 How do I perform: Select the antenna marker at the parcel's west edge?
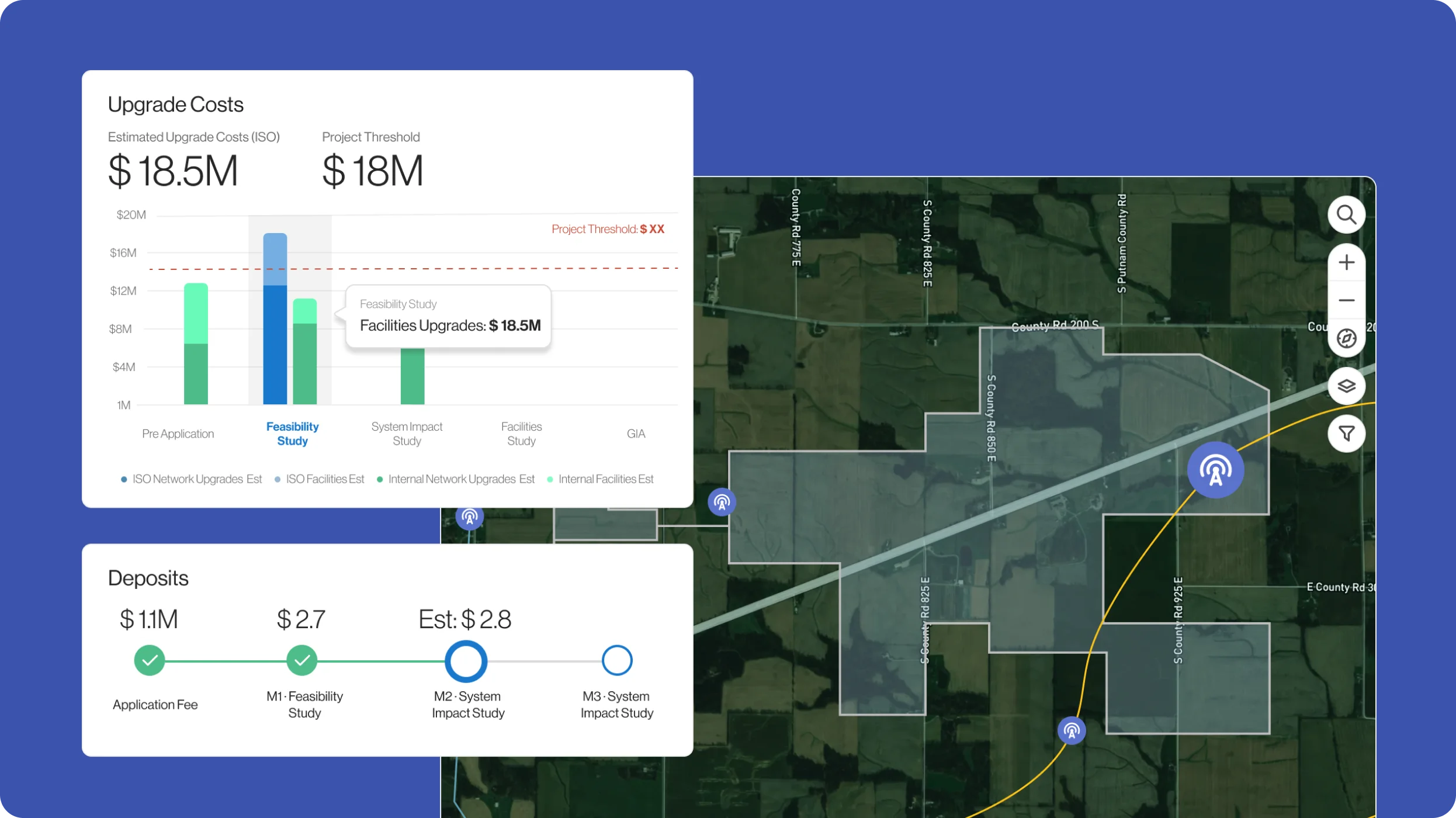(x=722, y=502)
